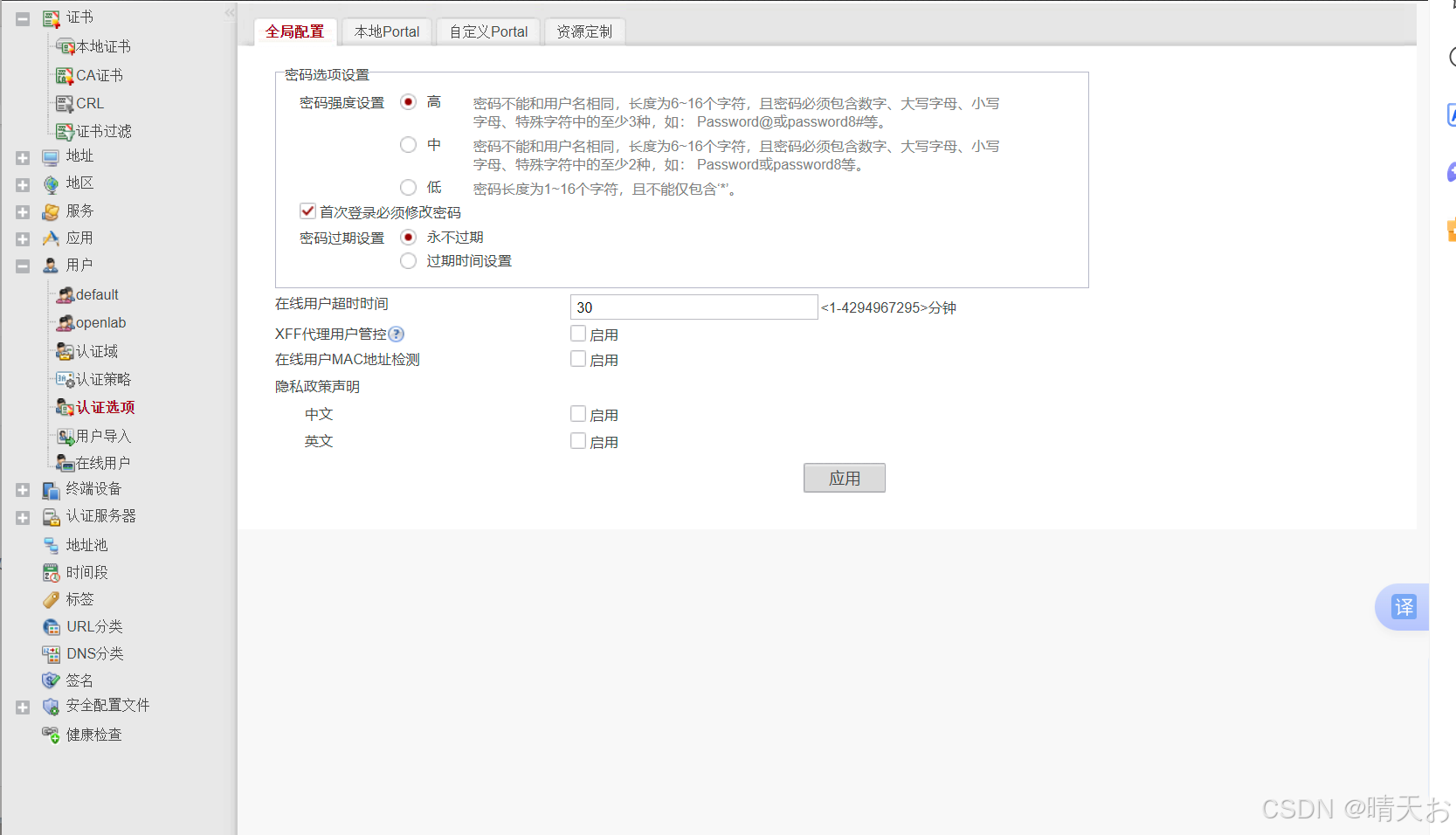Expand the 服务 tree node
This screenshot has width=1456, height=835.
pyautogui.click(x=23, y=212)
